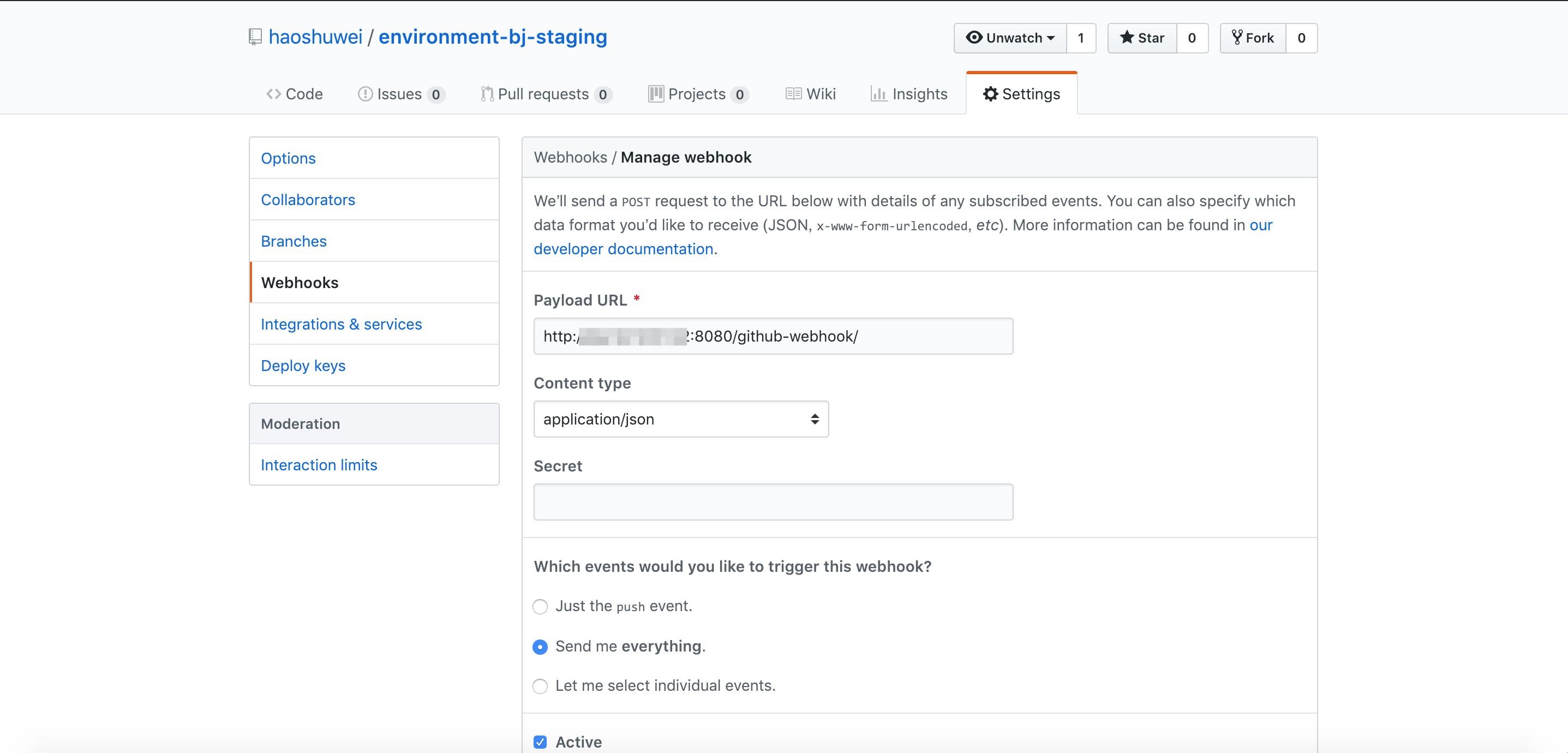1568x753 pixels.
Task: Open the Wiki tab
Action: click(x=810, y=94)
